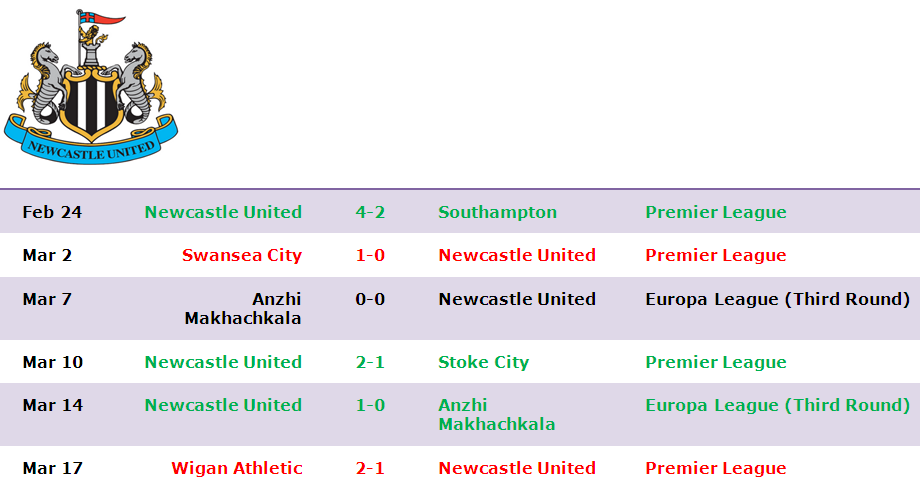Click the 4-2 score against Southampton
The width and height of the screenshot is (920, 489).
(370, 212)
